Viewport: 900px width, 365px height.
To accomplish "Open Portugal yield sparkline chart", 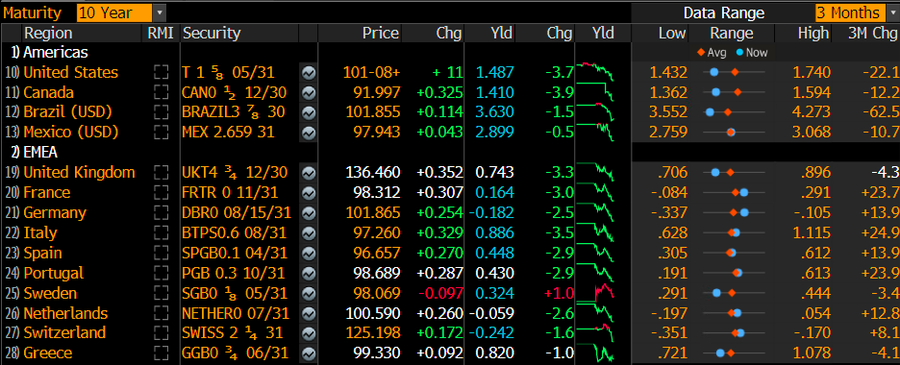I will [595, 273].
